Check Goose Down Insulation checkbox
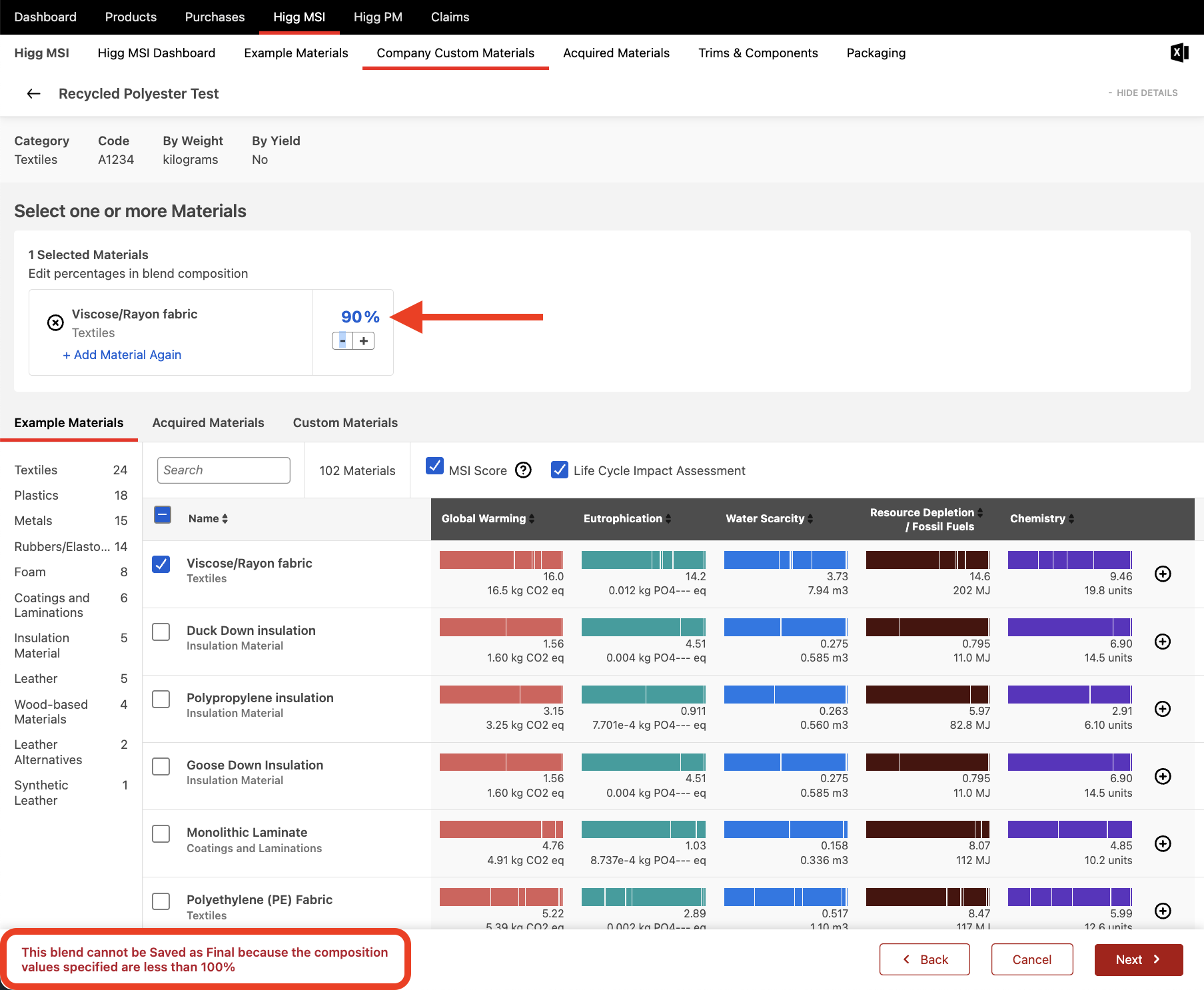Screen dimensions: 1204x990 point(161,766)
